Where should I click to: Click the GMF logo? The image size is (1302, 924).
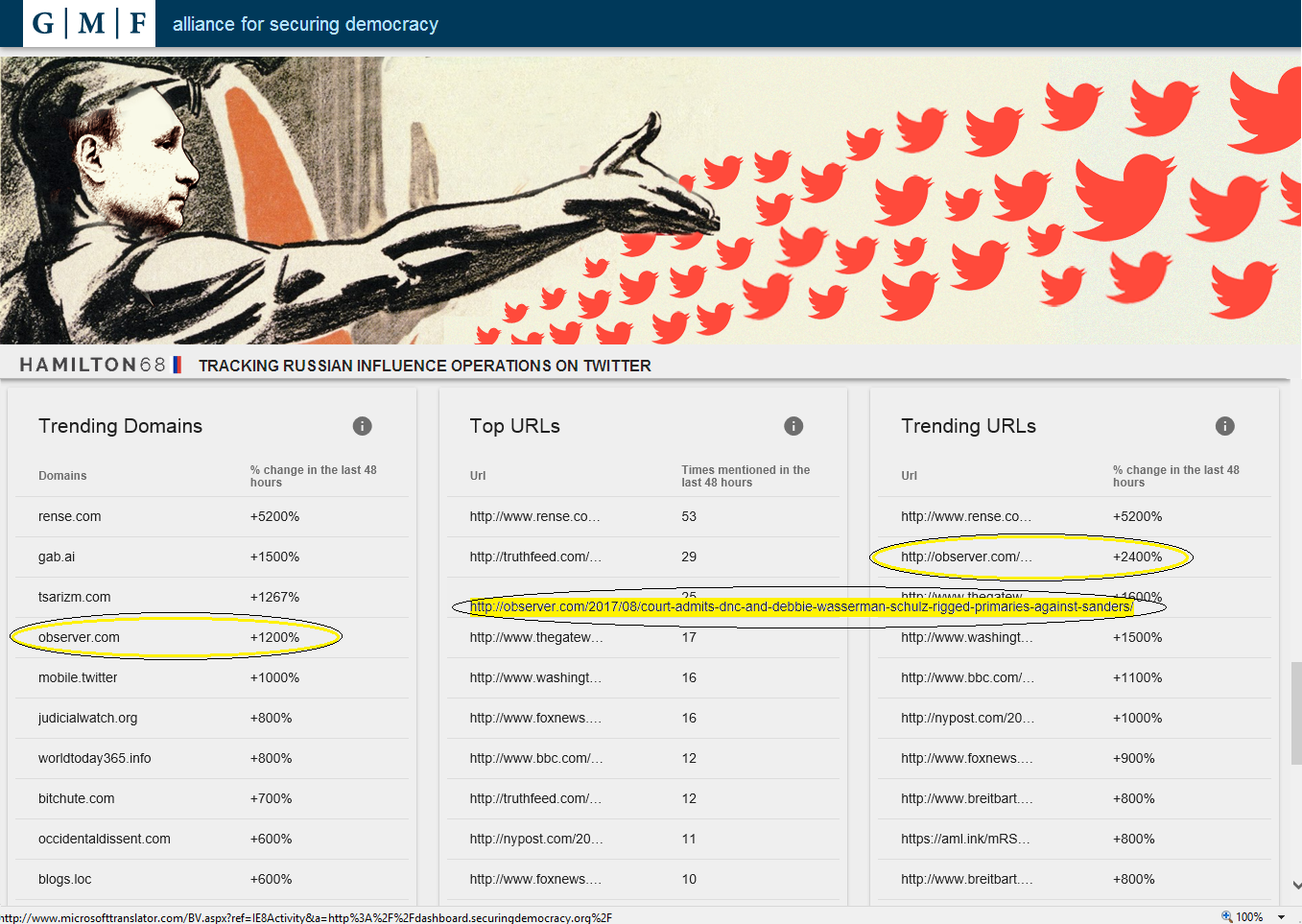pos(89,23)
